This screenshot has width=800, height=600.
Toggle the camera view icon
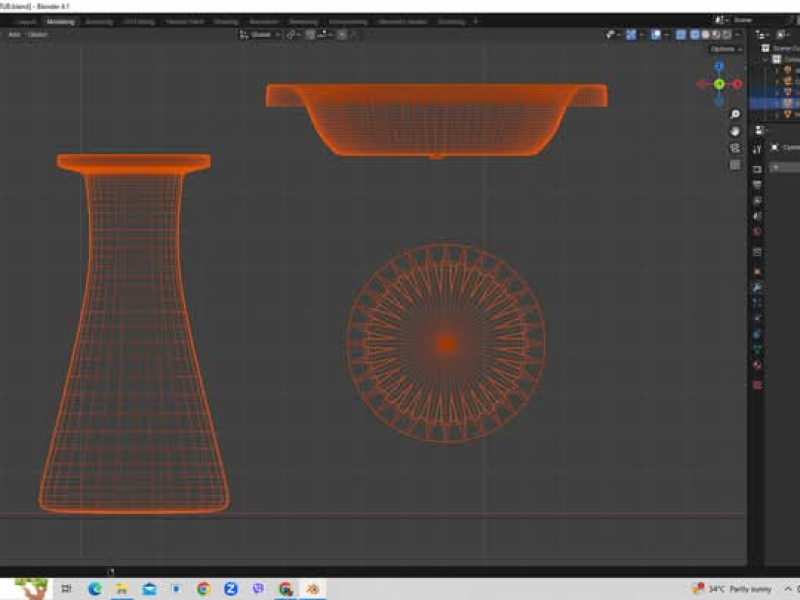coord(735,147)
